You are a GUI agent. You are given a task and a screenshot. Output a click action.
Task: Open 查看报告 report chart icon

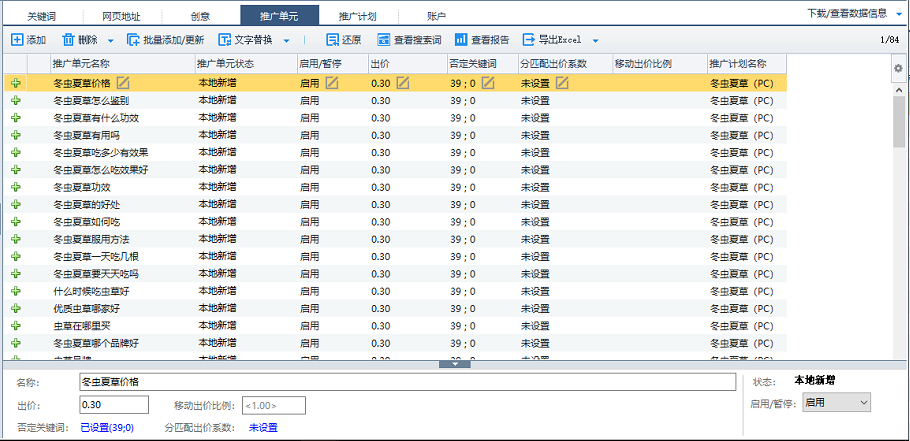(461, 40)
